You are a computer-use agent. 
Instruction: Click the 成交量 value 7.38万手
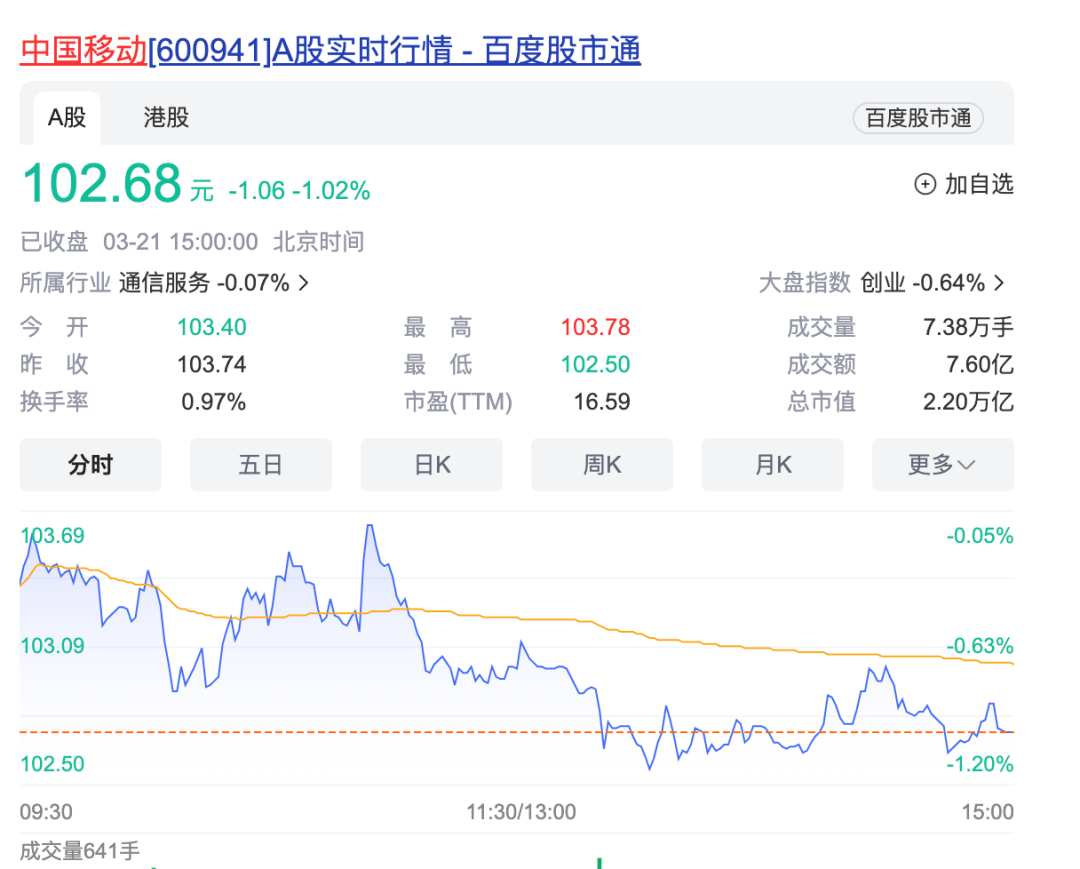[968, 327]
